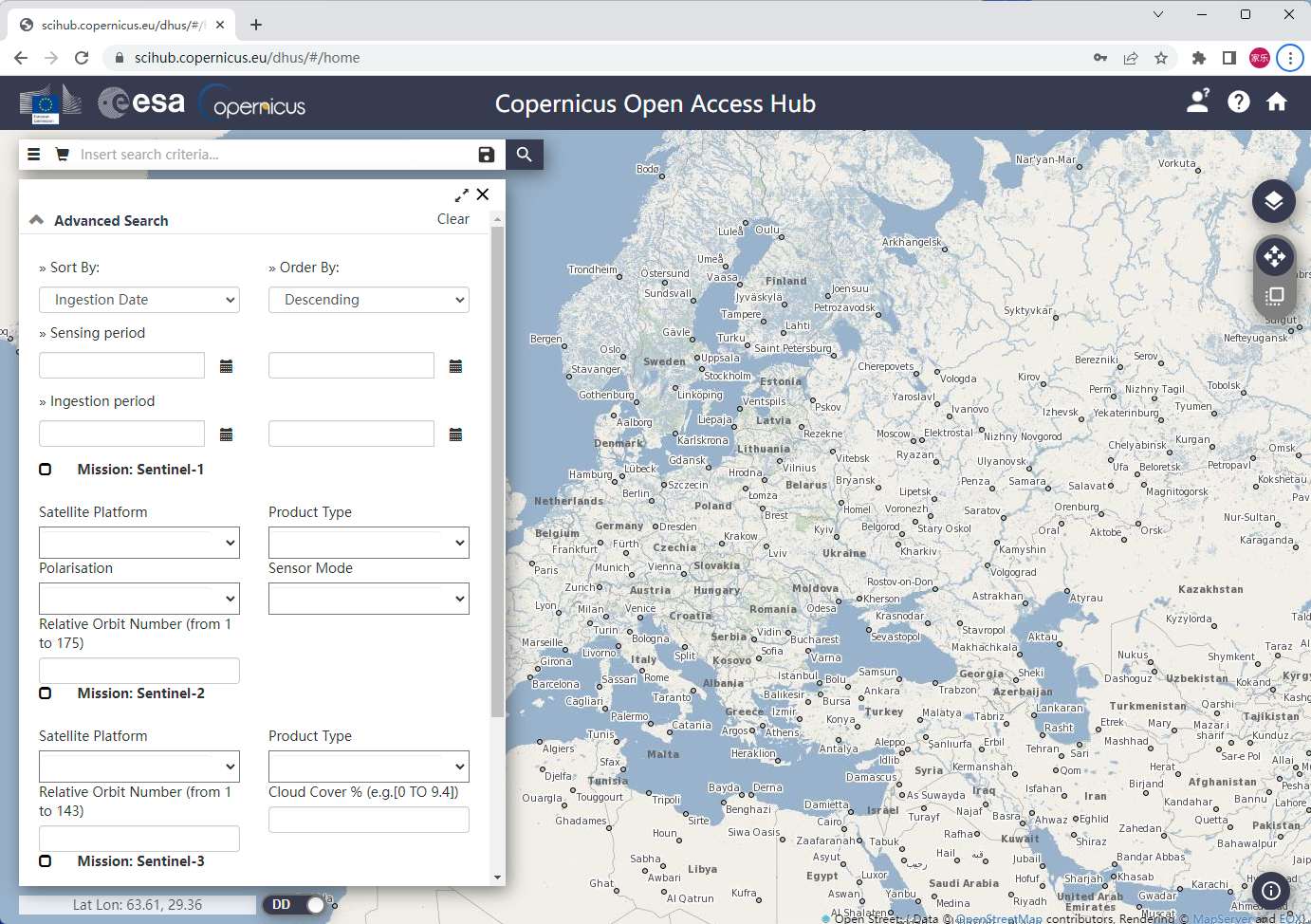Image resolution: width=1311 pixels, height=924 pixels.
Task: Click the Cloud Cover % input field
Action: 369,820
